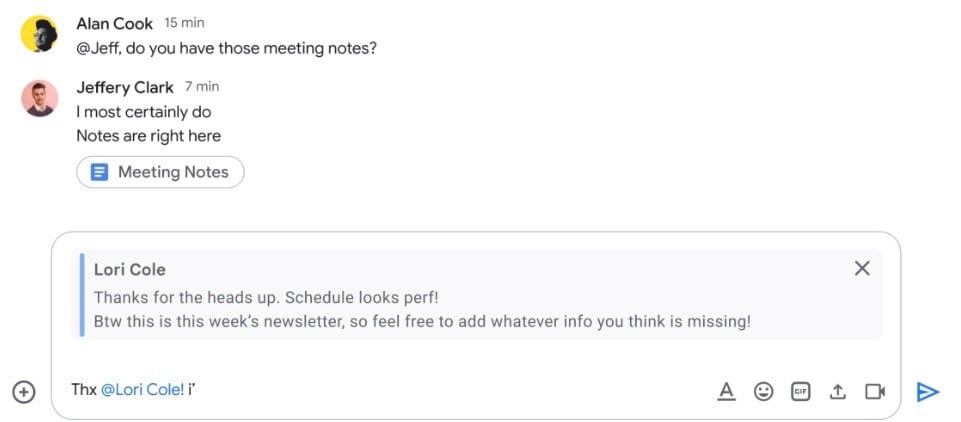Open the GIF selector

tap(800, 391)
